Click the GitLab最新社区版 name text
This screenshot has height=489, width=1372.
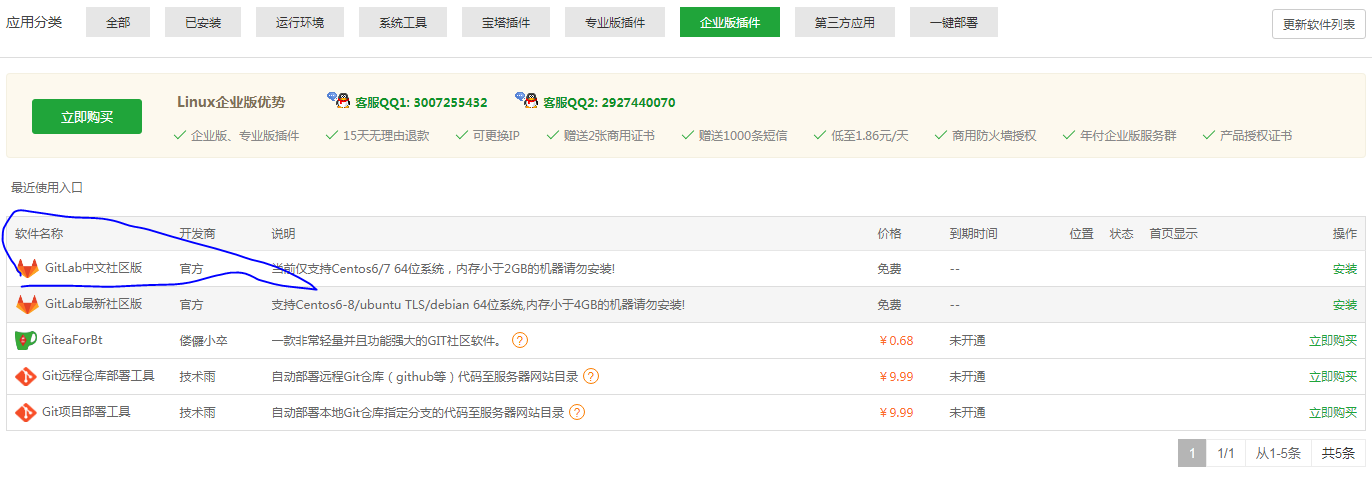93,304
